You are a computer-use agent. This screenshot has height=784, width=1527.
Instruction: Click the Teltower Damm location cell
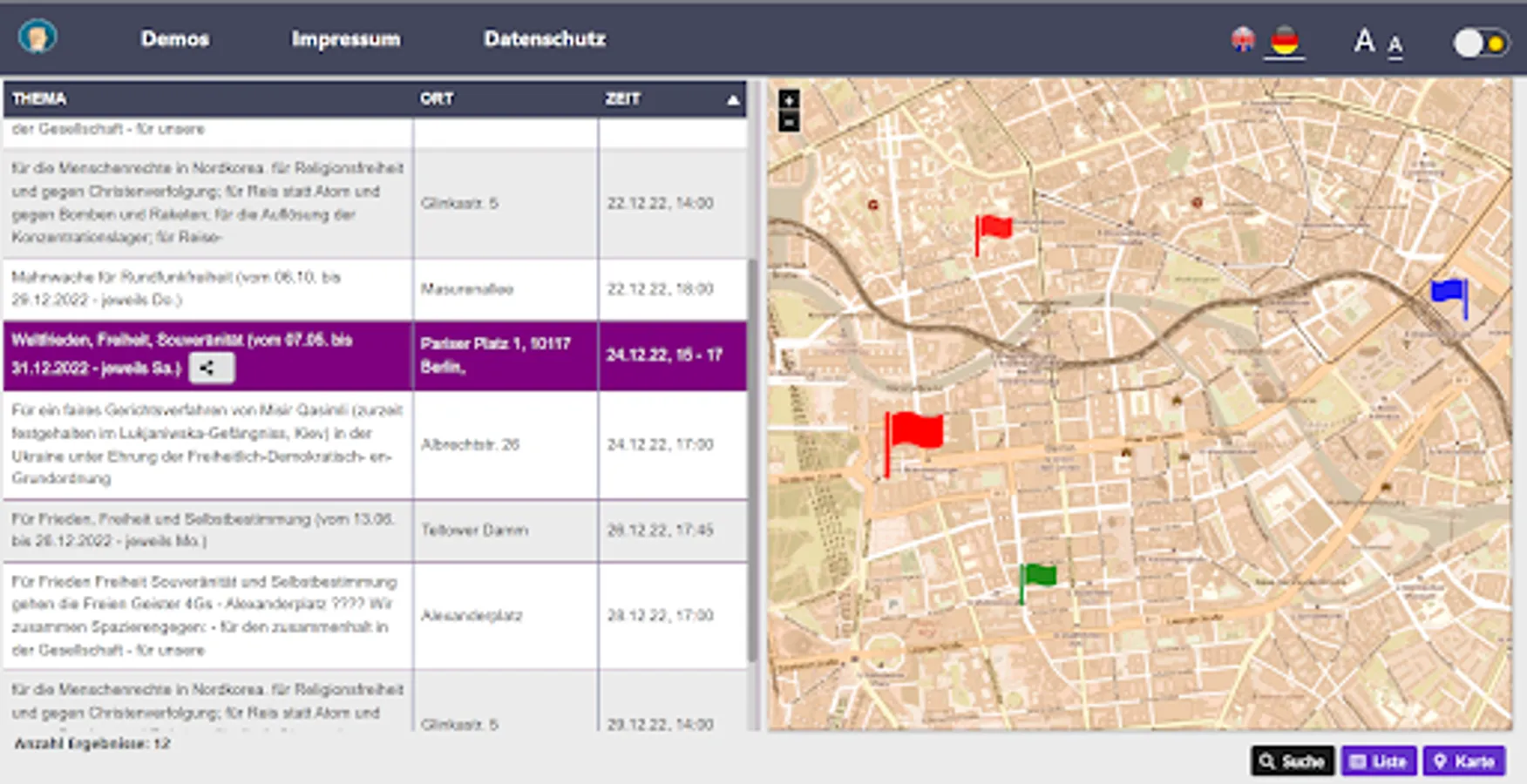[x=506, y=531]
